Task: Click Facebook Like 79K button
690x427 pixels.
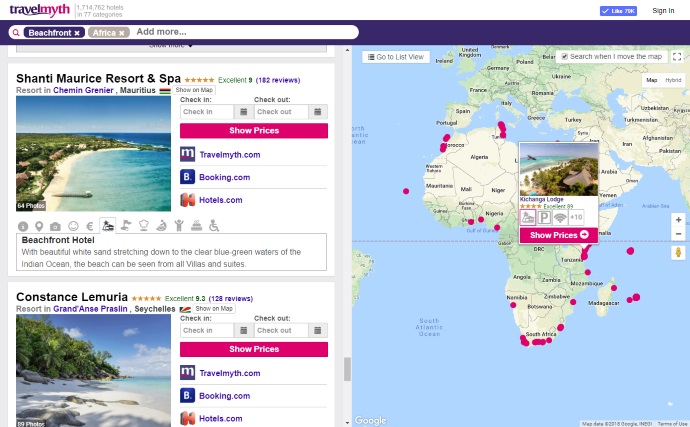Action: click(x=618, y=11)
